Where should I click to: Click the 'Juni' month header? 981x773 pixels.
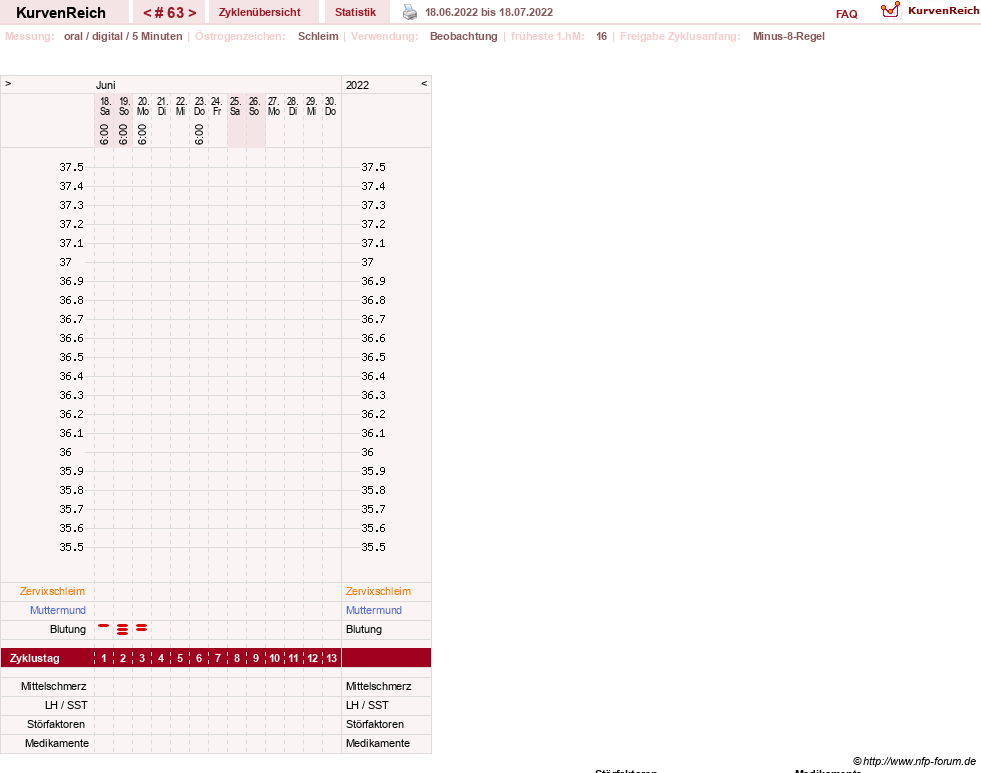106,85
